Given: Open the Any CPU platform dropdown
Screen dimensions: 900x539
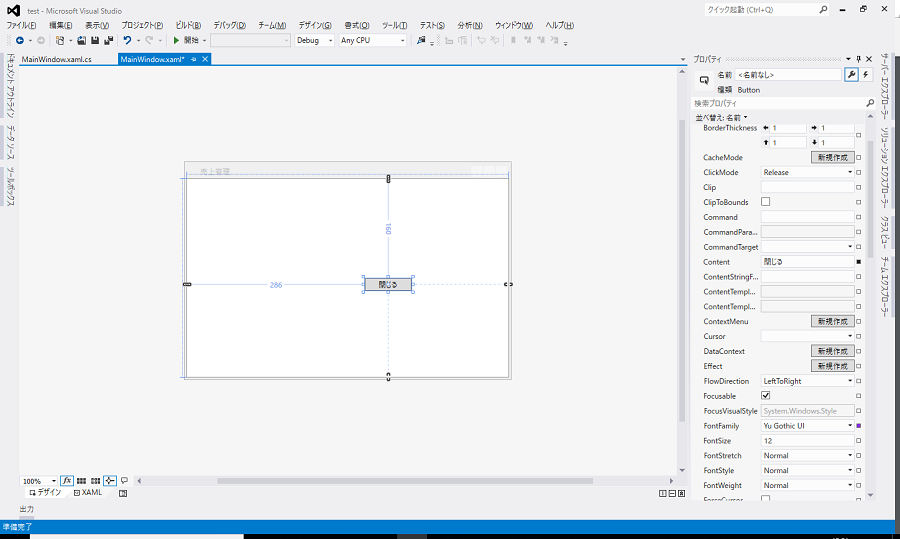Looking at the screenshot, I should coord(373,40).
